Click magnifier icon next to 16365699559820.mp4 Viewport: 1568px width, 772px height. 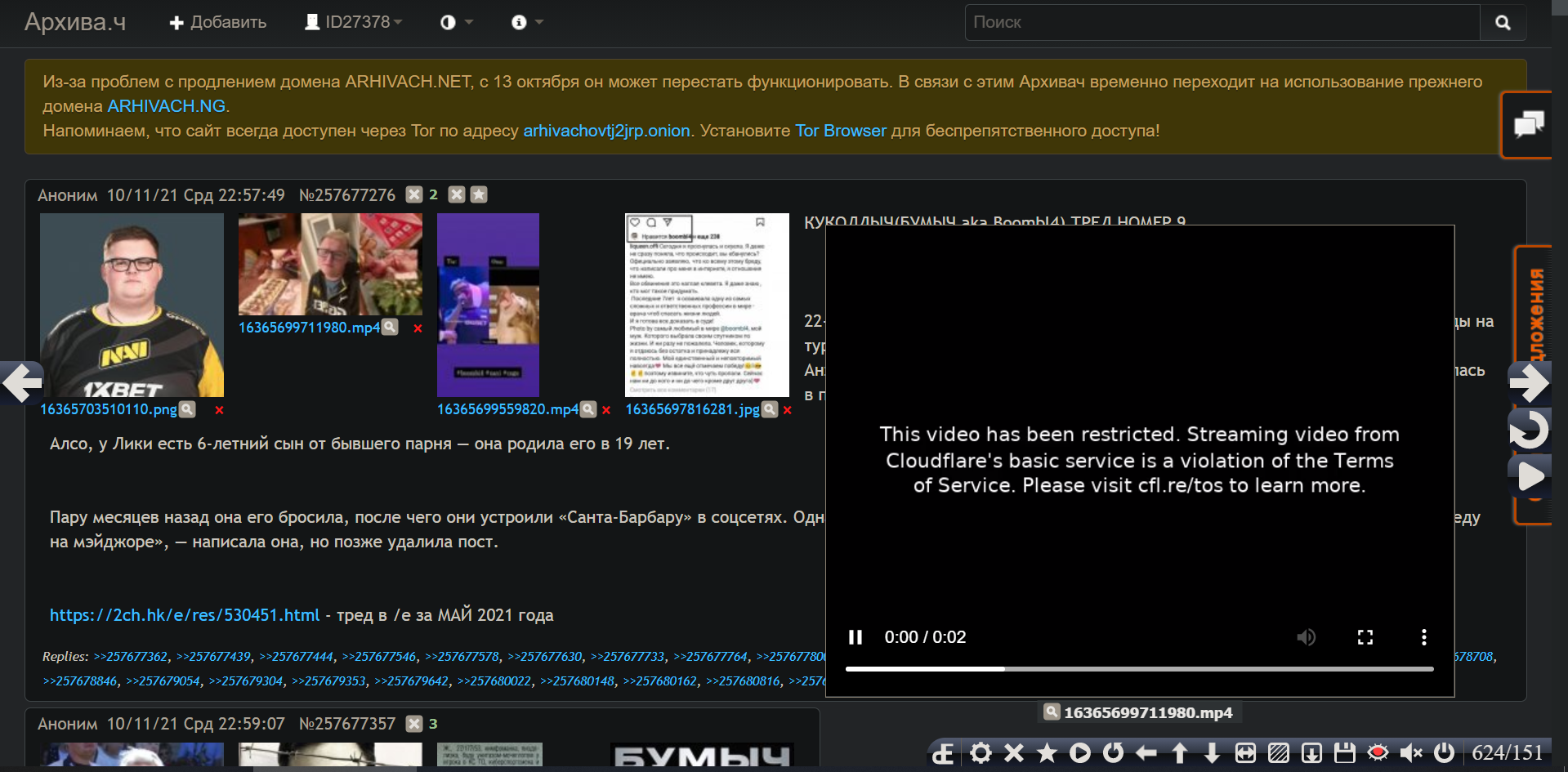pos(587,409)
